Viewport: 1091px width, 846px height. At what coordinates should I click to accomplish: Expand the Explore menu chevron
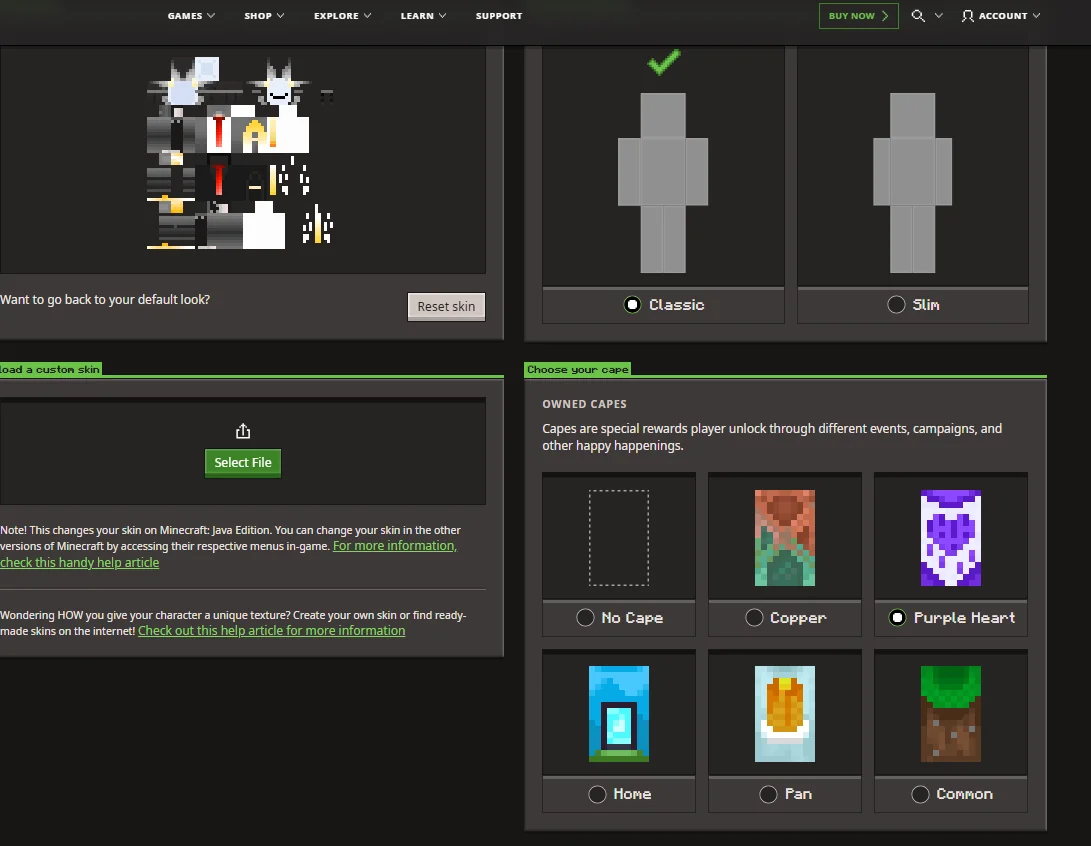367,15
